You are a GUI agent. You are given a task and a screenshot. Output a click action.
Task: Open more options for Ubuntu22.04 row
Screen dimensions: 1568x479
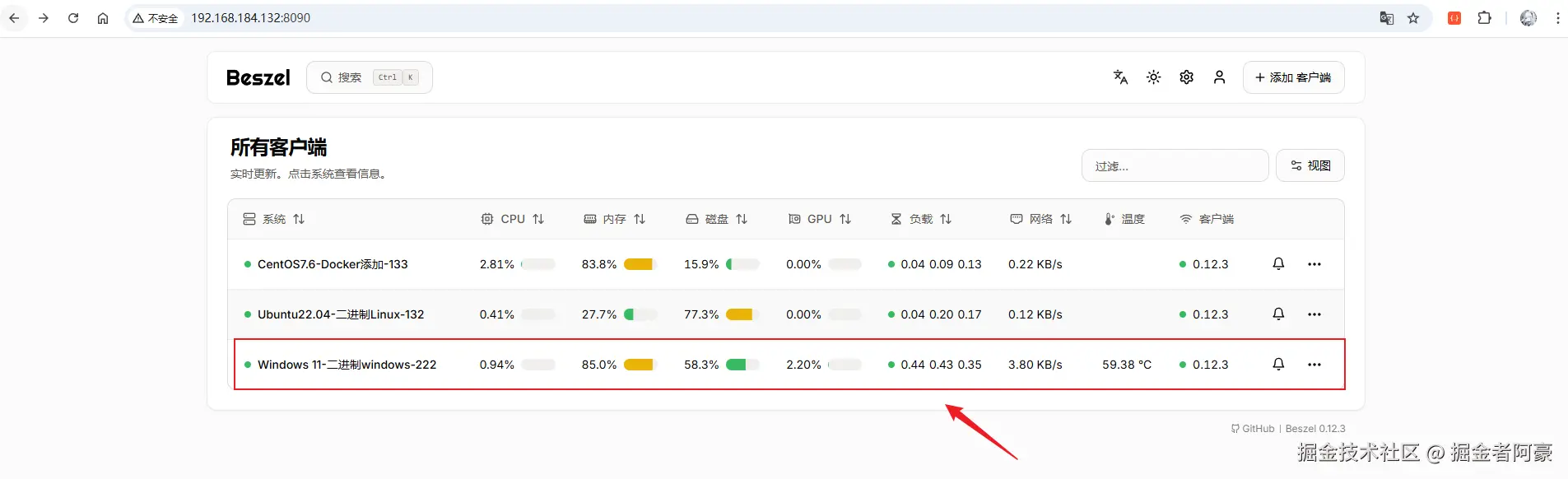1314,314
